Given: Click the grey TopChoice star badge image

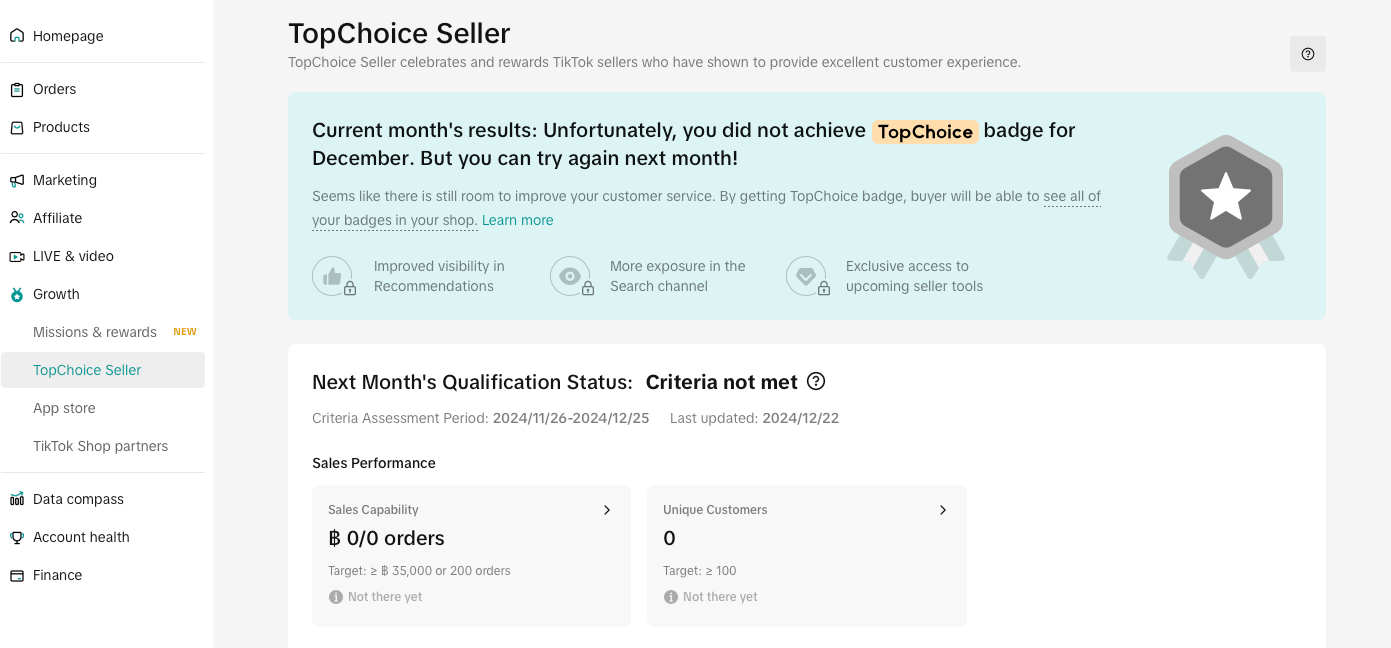Looking at the screenshot, I should click(x=1225, y=202).
